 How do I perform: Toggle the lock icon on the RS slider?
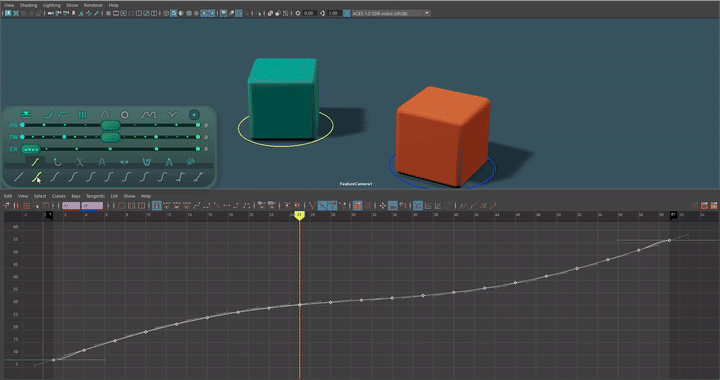pyautogui.click(x=206, y=125)
